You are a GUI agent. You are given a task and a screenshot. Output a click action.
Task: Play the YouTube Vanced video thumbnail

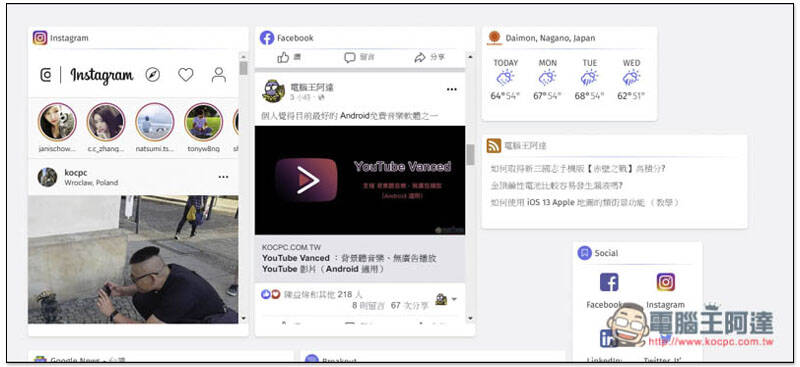360,180
